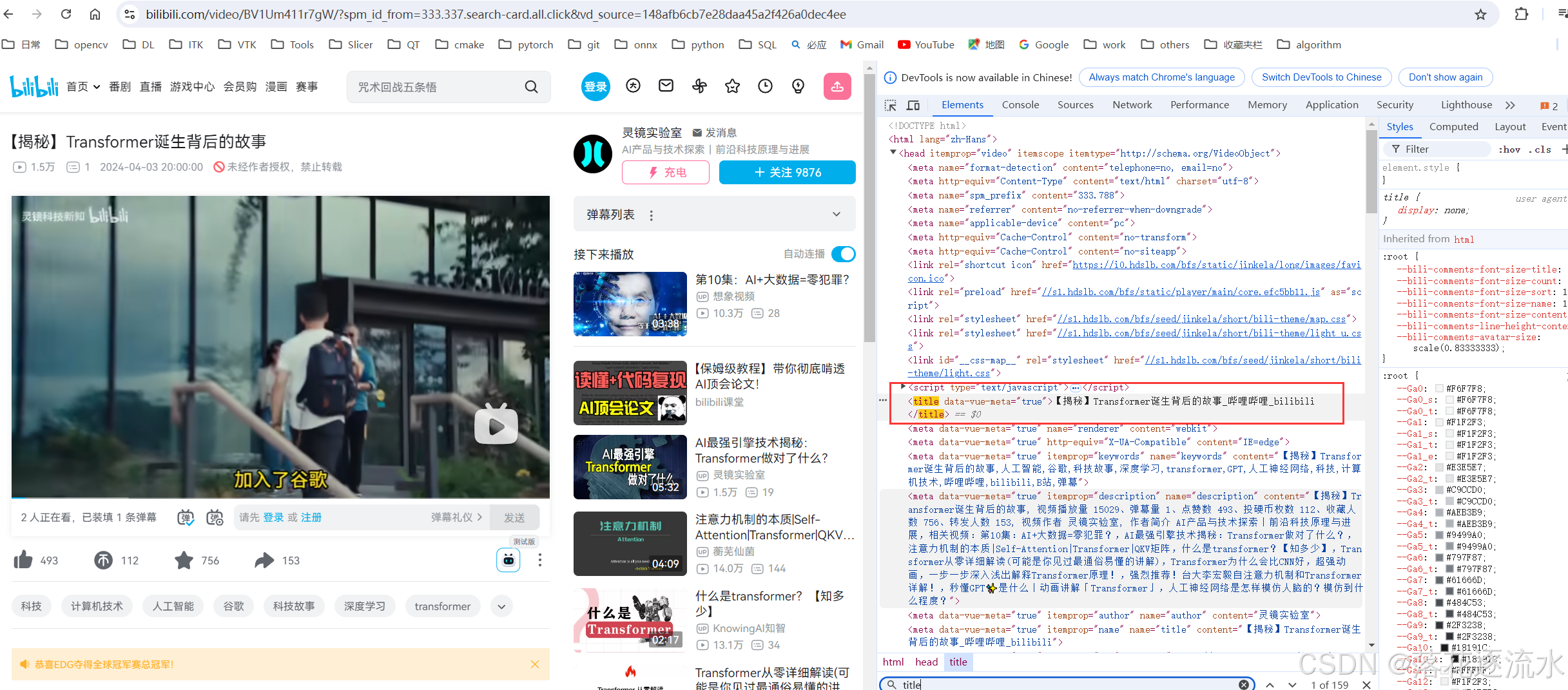Expand the danmaku list panel
This screenshot has height=690, width=1568.
point(837,214)
